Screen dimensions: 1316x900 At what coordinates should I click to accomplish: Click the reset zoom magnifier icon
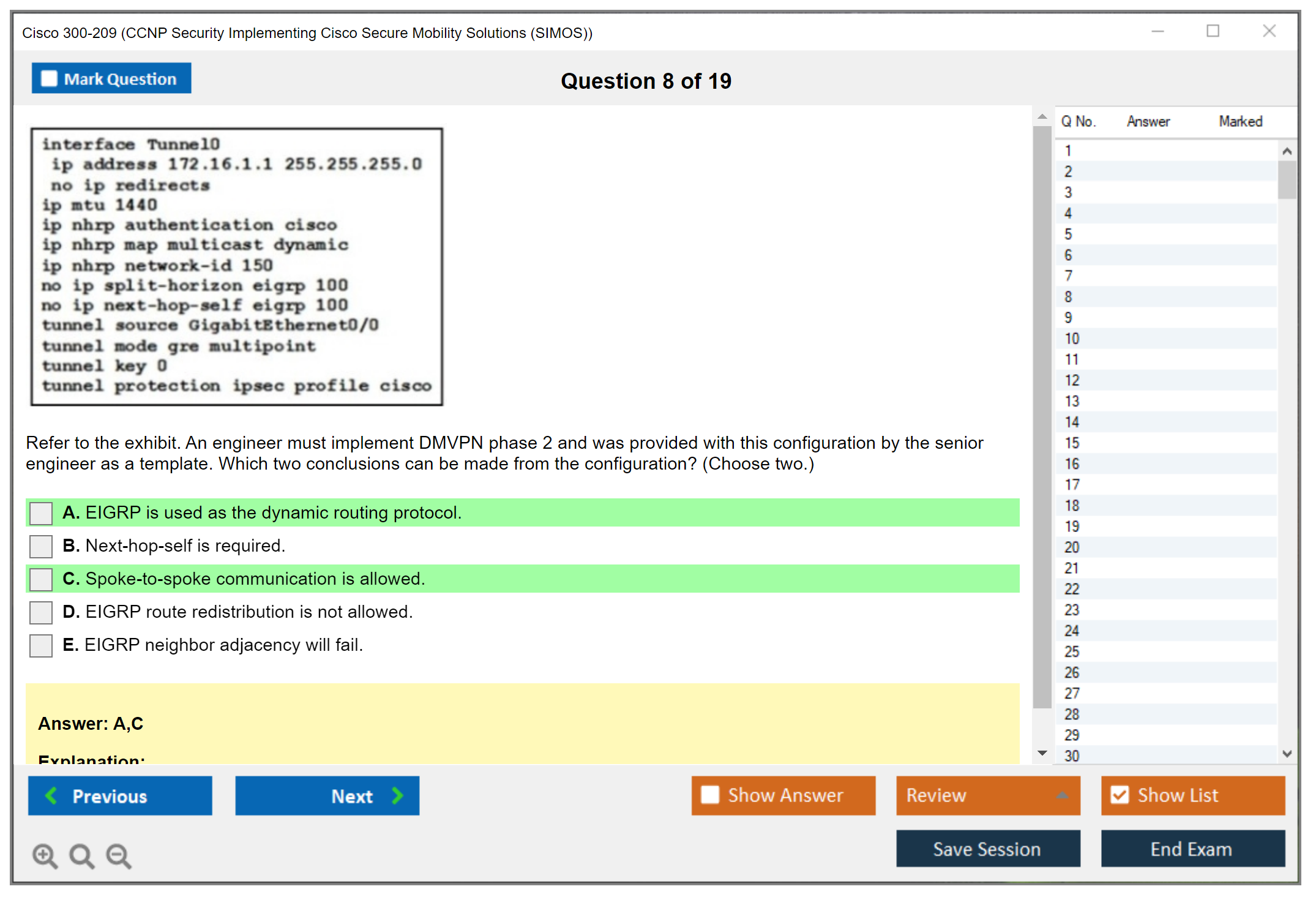click(81, 855)
